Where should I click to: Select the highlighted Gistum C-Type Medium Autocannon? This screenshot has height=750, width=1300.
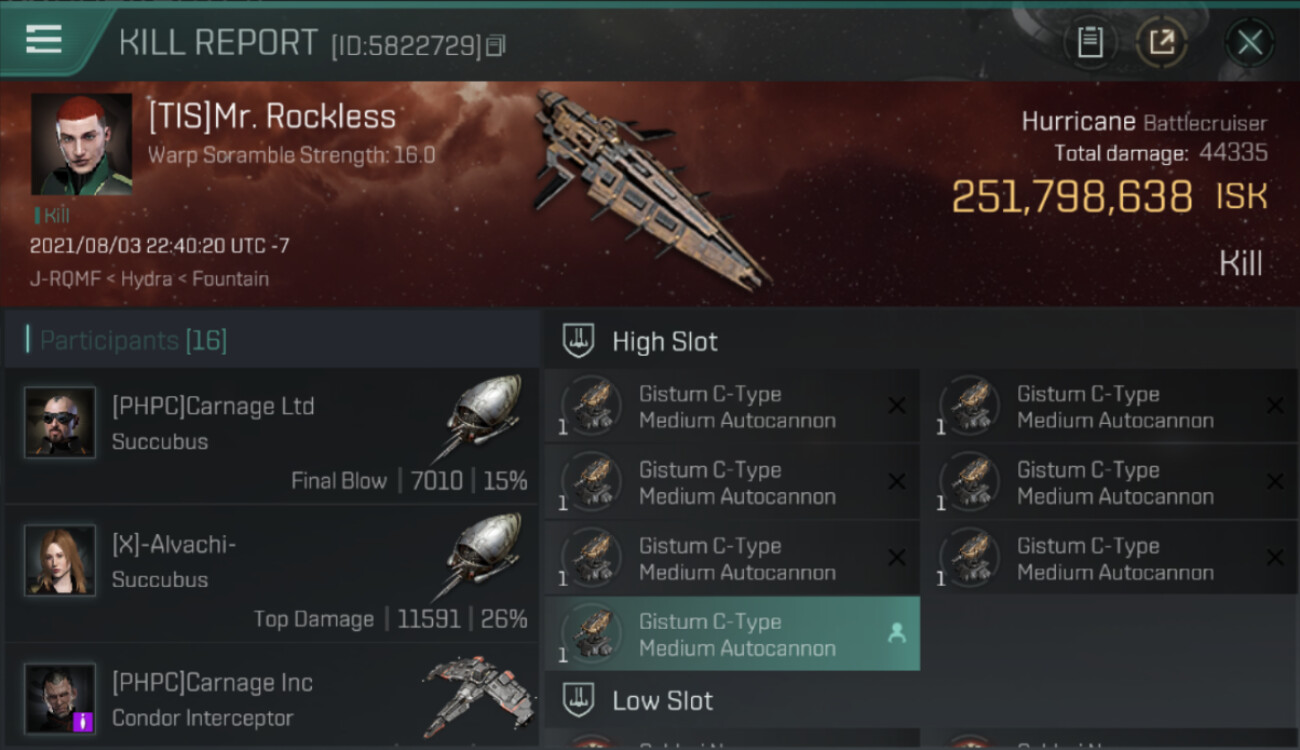732,634
